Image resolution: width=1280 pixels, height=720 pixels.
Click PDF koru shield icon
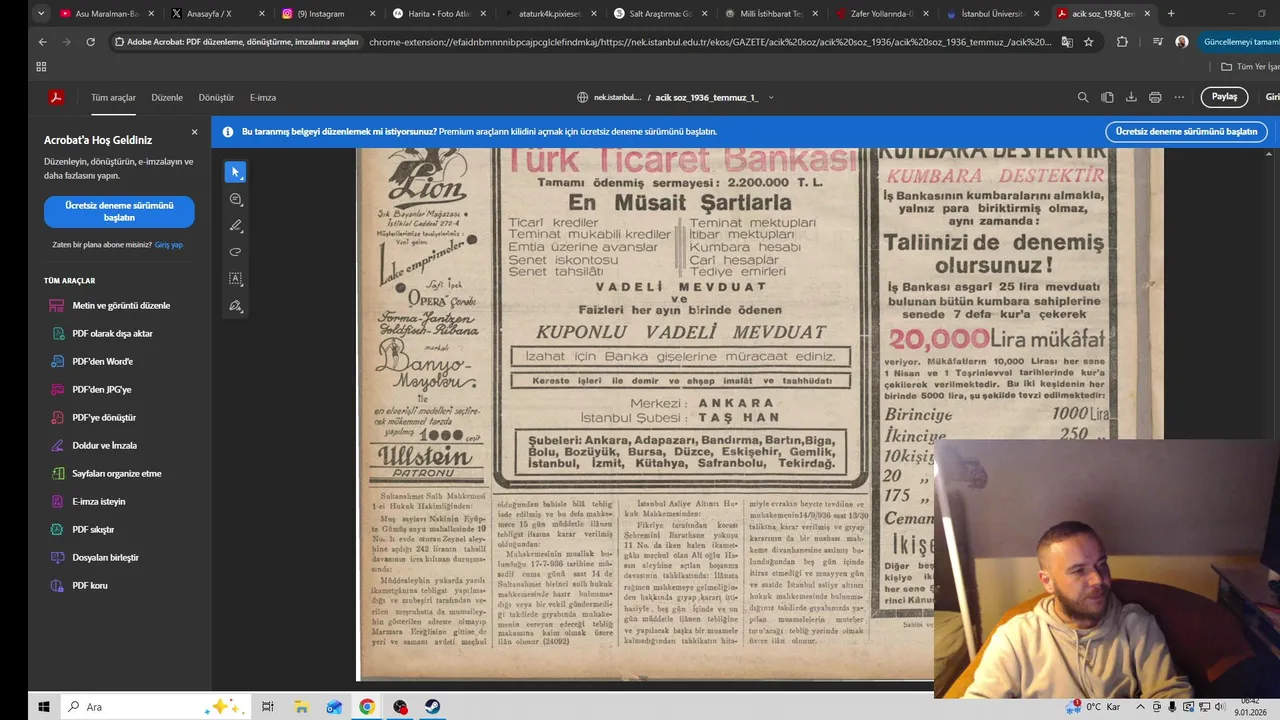point(57,585)
